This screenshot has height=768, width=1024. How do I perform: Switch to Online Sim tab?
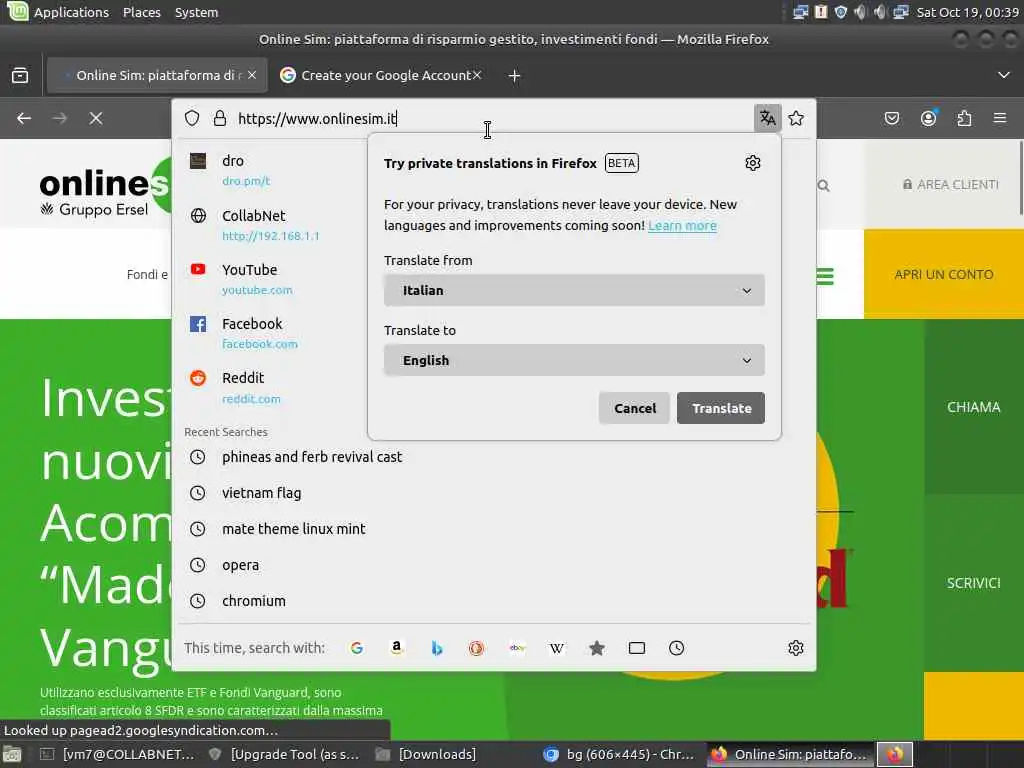pos(156,76)
